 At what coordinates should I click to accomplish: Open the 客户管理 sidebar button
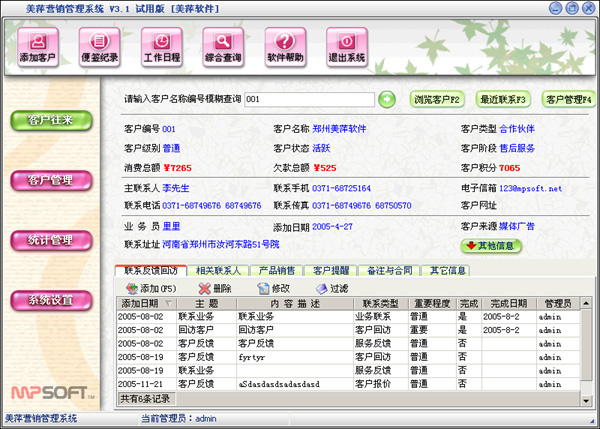point(51,181)
